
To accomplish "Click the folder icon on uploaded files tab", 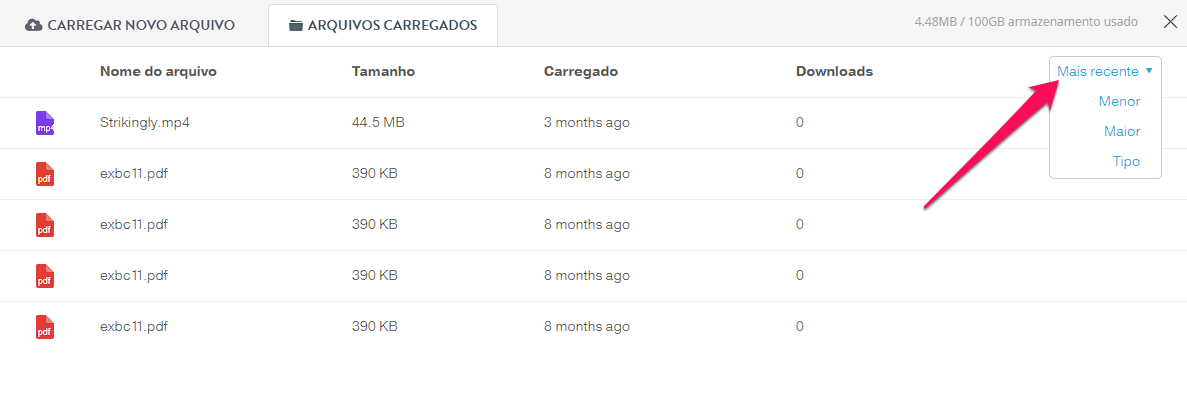I will (296, 25).
